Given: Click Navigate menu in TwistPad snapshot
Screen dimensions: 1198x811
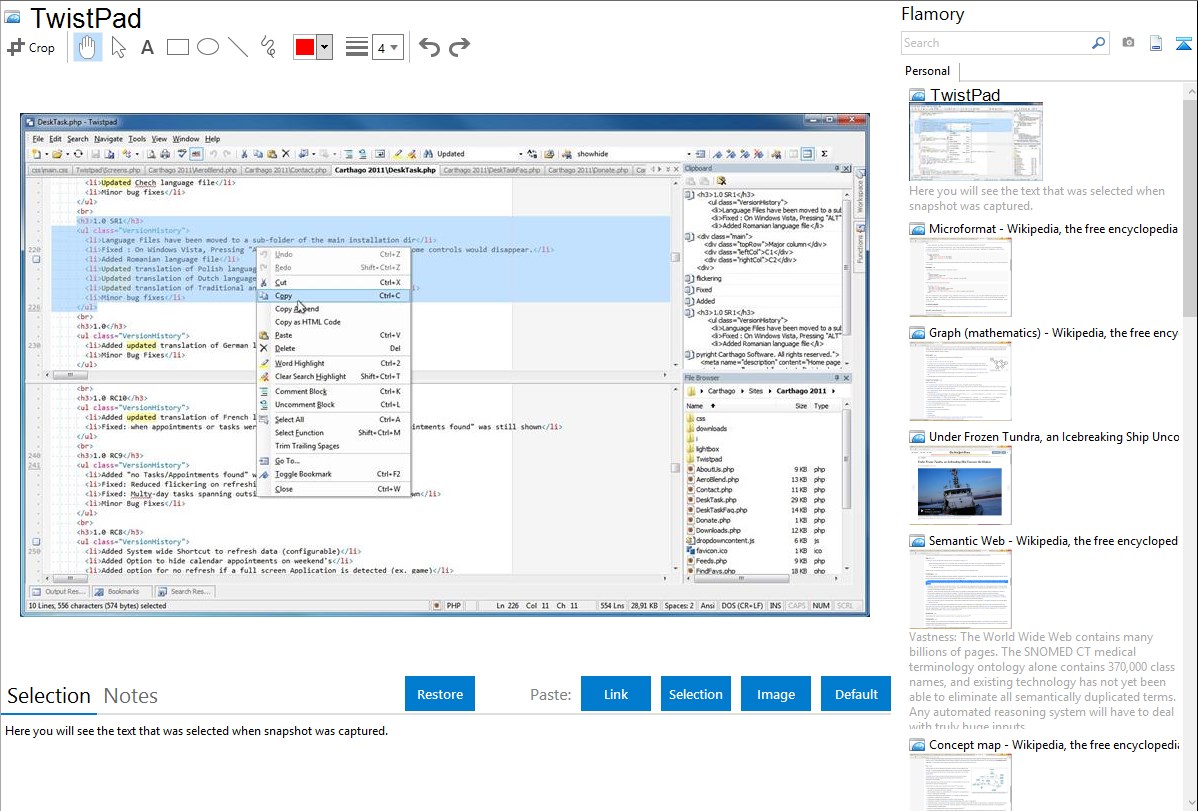Looking at the screenshot, I should coord(108,139).
